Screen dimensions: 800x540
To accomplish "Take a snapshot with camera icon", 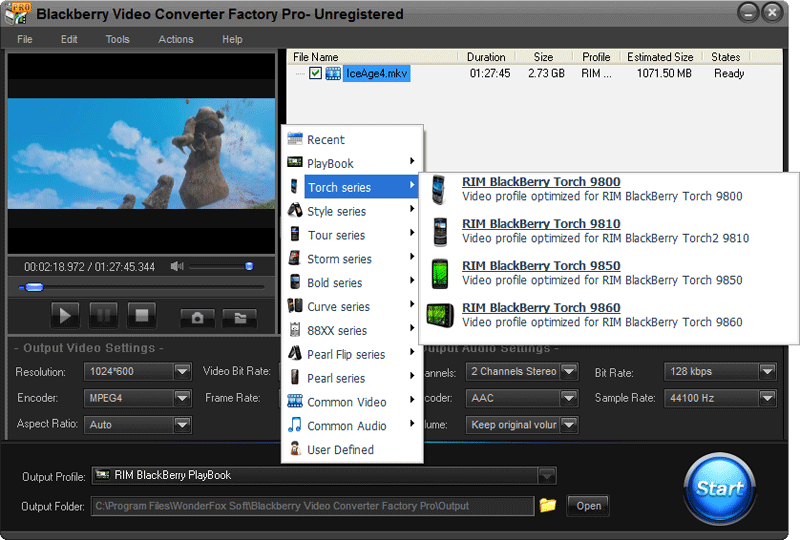I will 197,318.
